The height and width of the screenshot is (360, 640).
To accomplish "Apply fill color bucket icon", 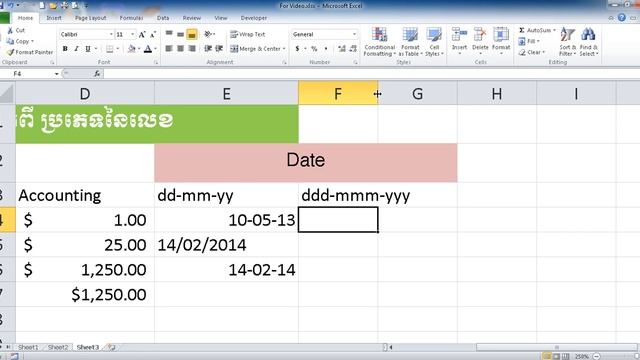I will 131,49.
